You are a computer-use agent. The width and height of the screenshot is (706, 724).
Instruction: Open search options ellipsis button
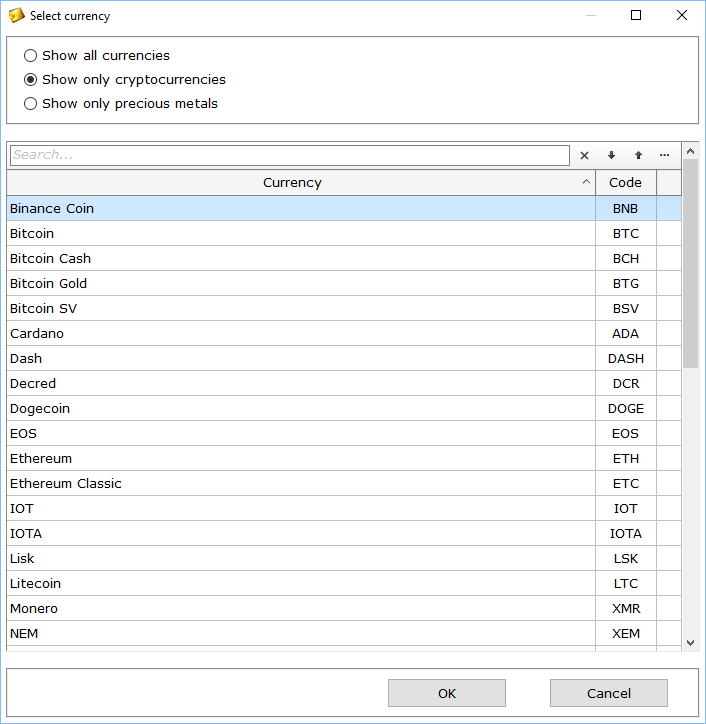tap(664, 155)
